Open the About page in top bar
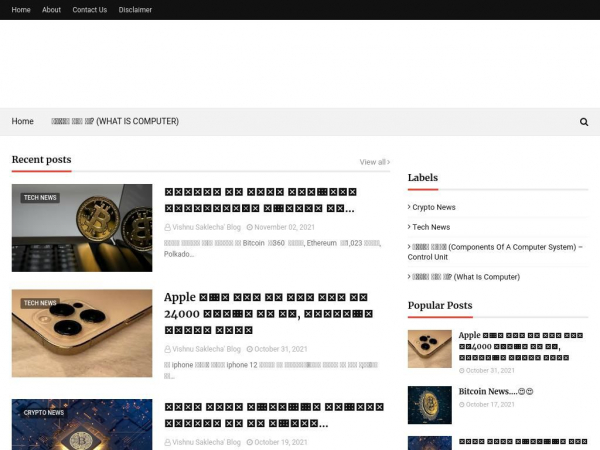600x450 pixels. [x=51, y=10]
